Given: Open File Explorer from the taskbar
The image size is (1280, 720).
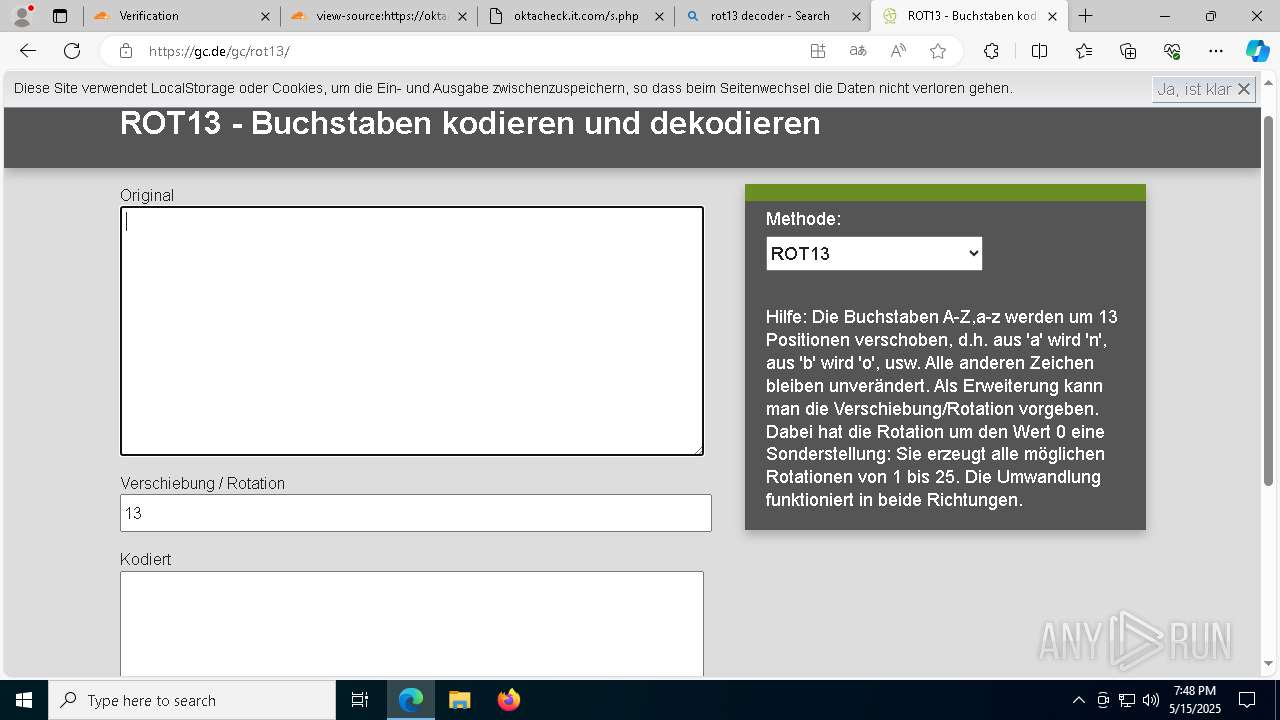Looking at the screenshot, I should pos(459,700).
